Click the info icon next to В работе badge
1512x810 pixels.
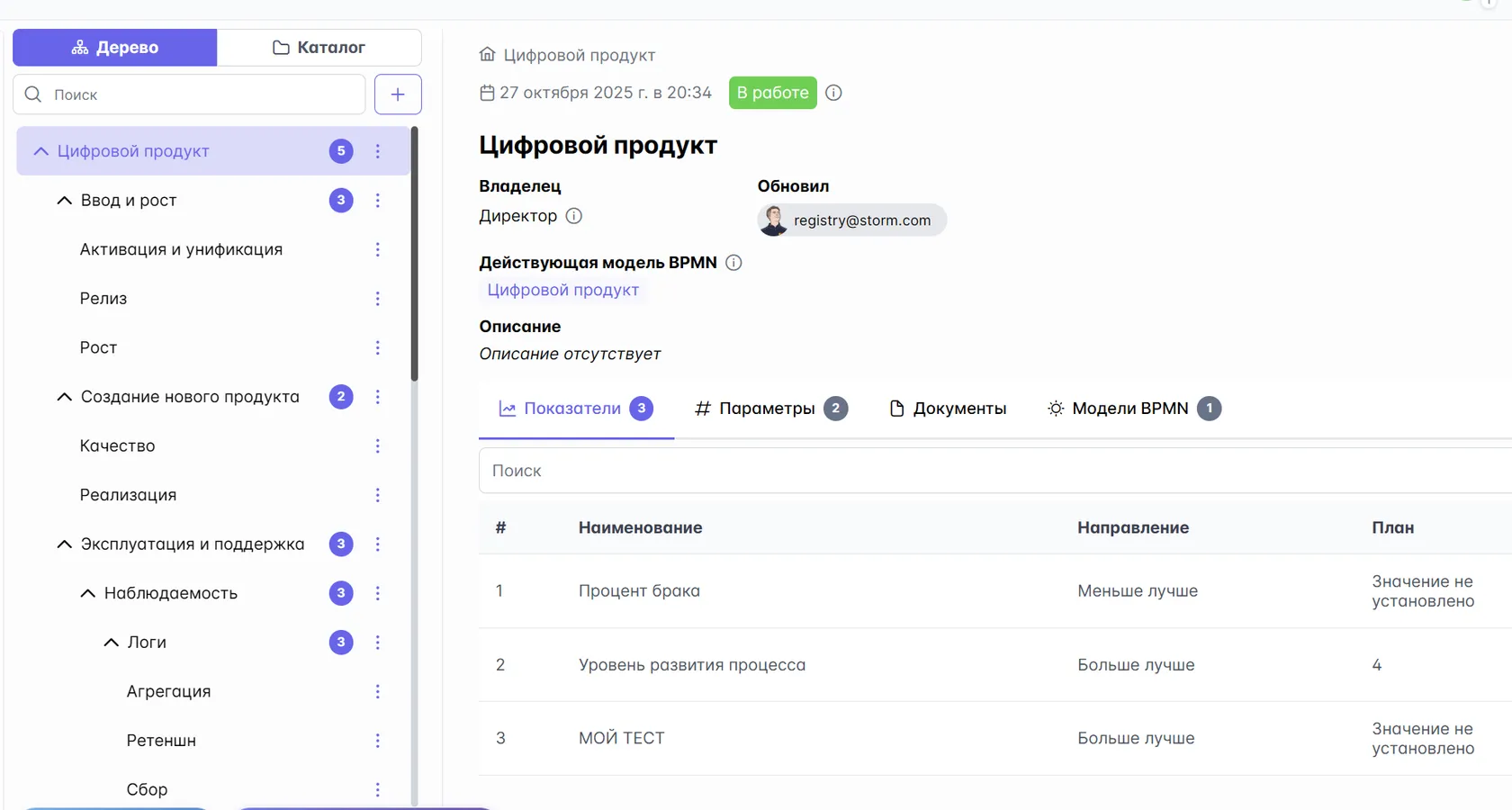tap(832, 93)
